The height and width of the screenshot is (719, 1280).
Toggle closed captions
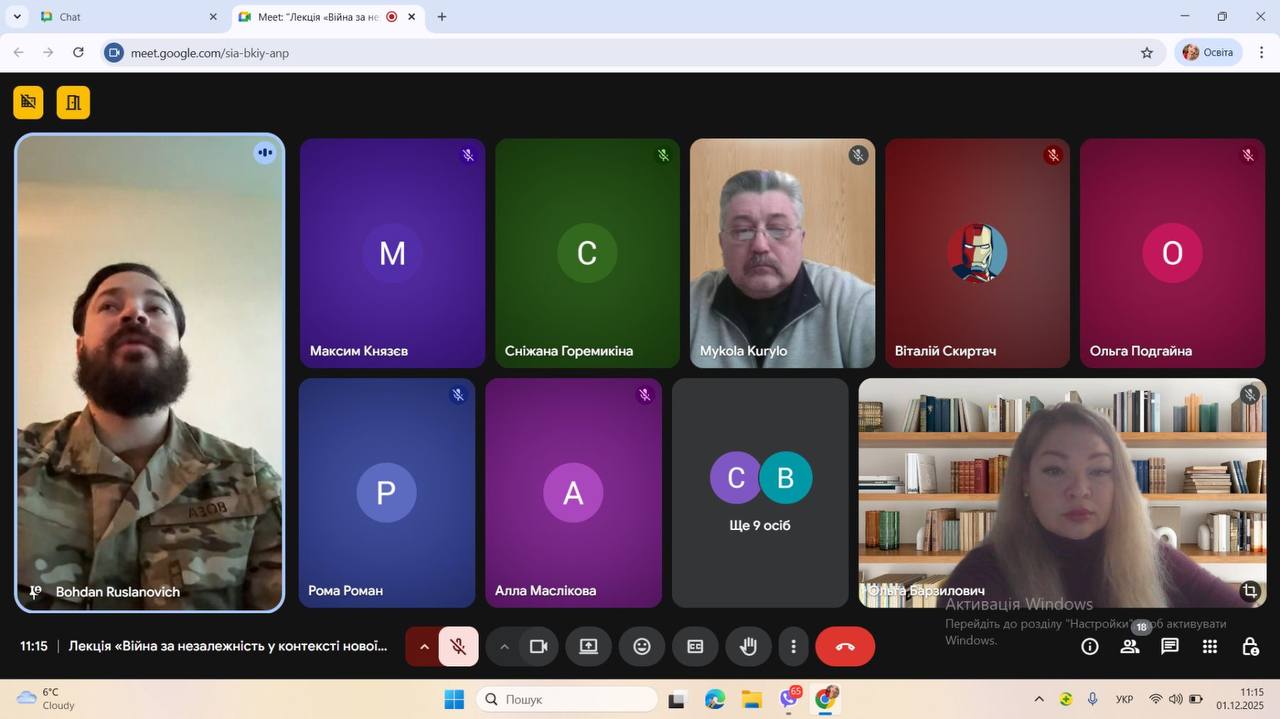point(695,647)
